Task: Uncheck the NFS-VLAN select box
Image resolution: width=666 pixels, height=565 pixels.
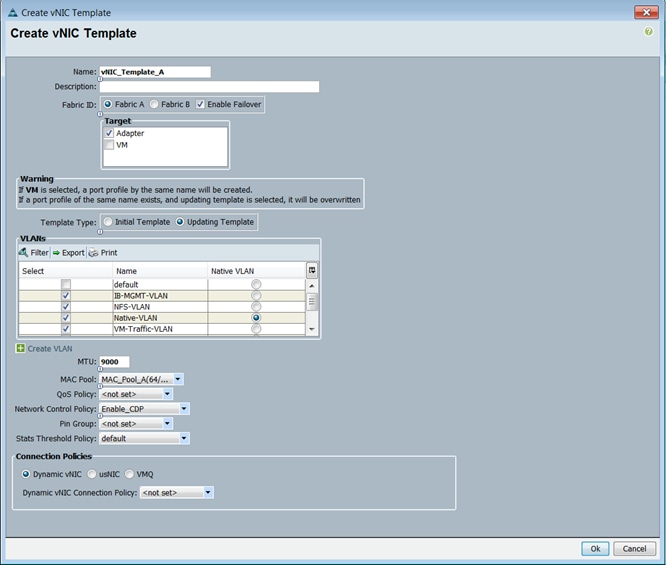Action: 66,307
